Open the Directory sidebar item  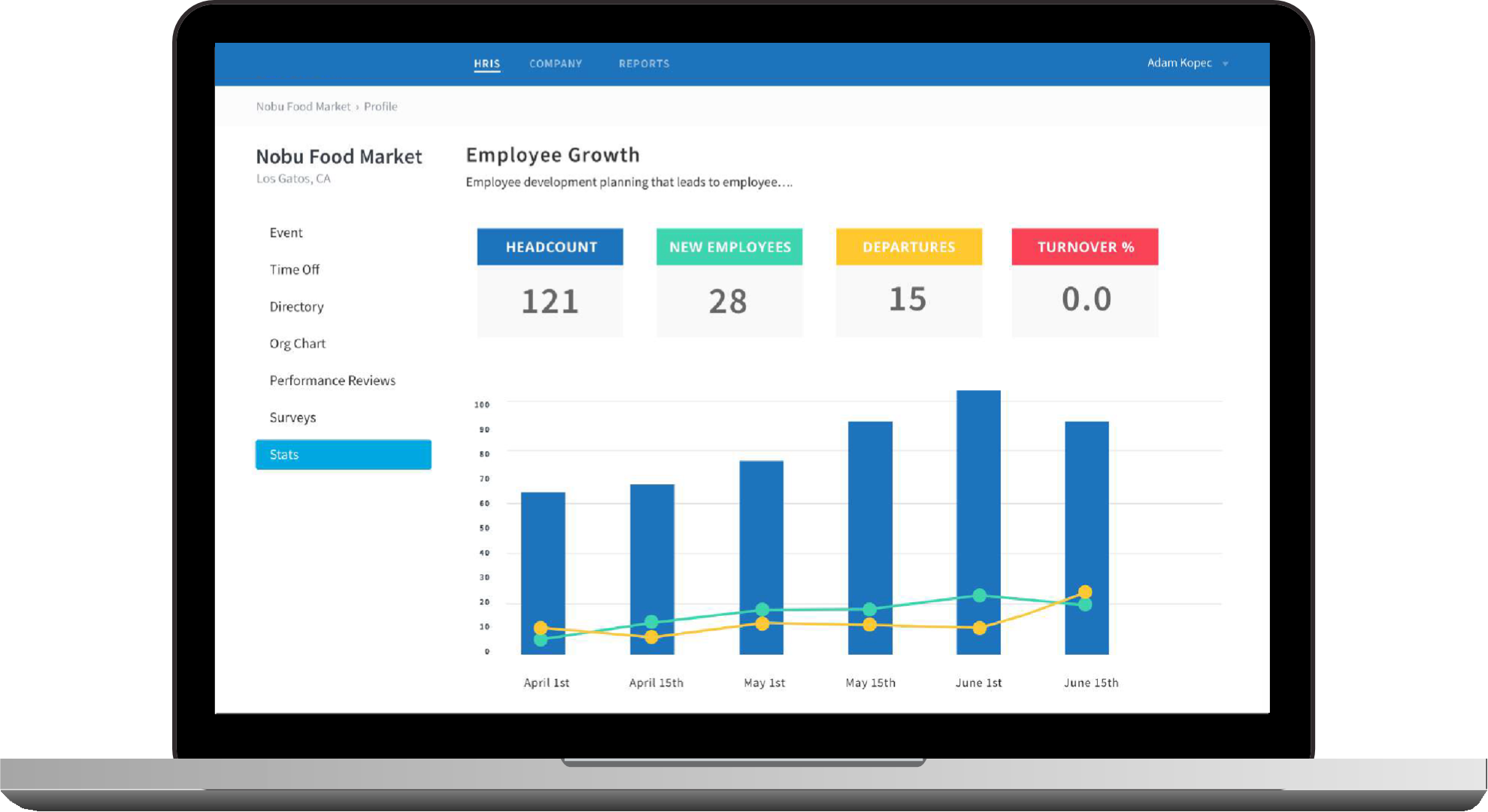pyautogui.click(x=296, y=307)
